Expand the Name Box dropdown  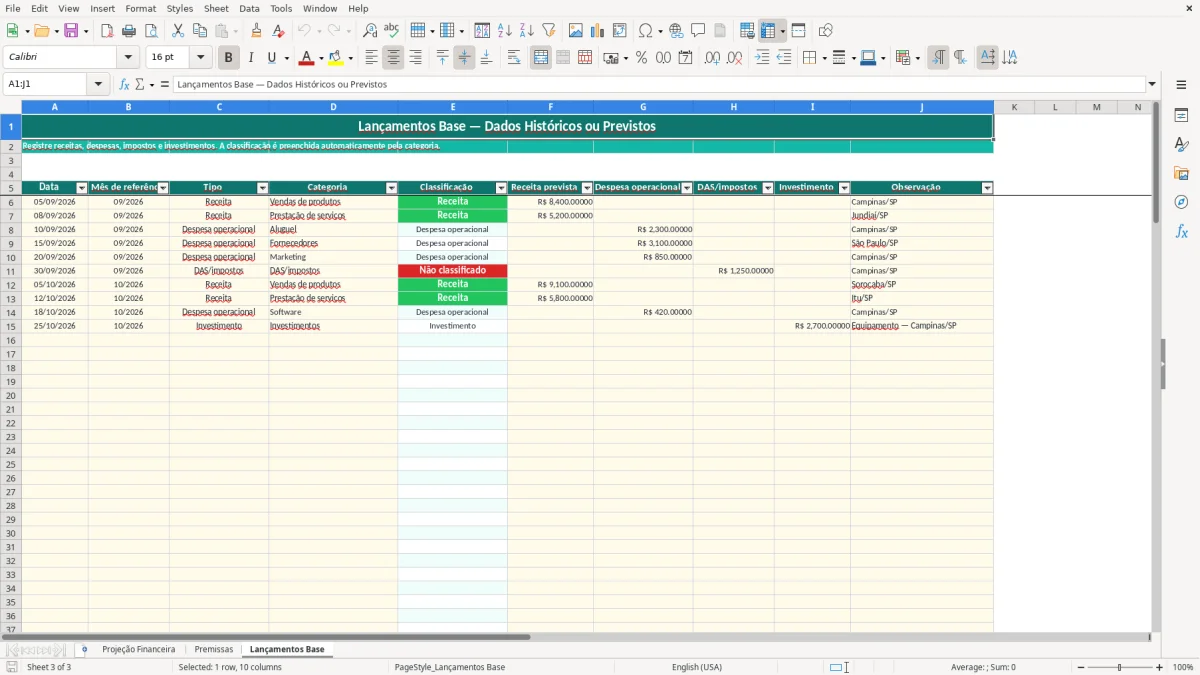98,85
